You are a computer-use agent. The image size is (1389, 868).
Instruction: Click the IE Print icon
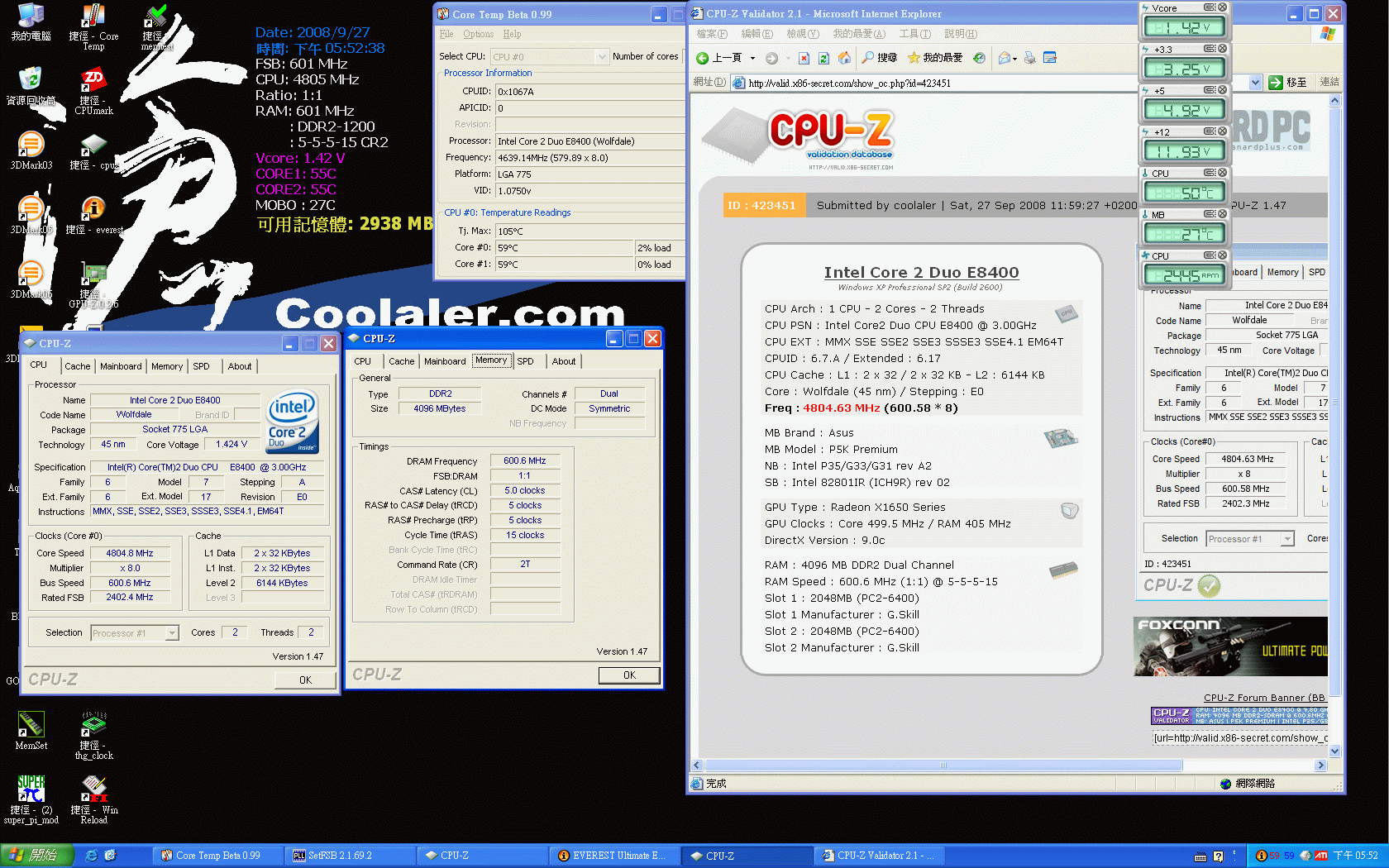(1030, 58)
